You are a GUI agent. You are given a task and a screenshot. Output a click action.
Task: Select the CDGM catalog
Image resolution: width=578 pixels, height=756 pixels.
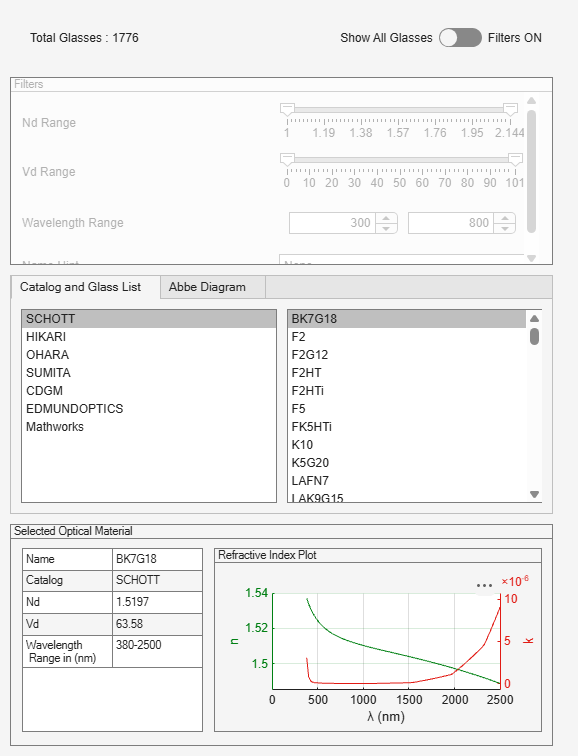click(149, 391)
